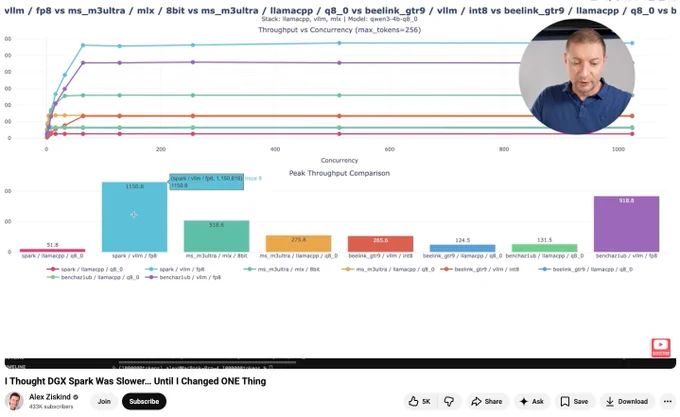
Task: Click the presenter webcam circle overlay
Action: click(577, 76)
